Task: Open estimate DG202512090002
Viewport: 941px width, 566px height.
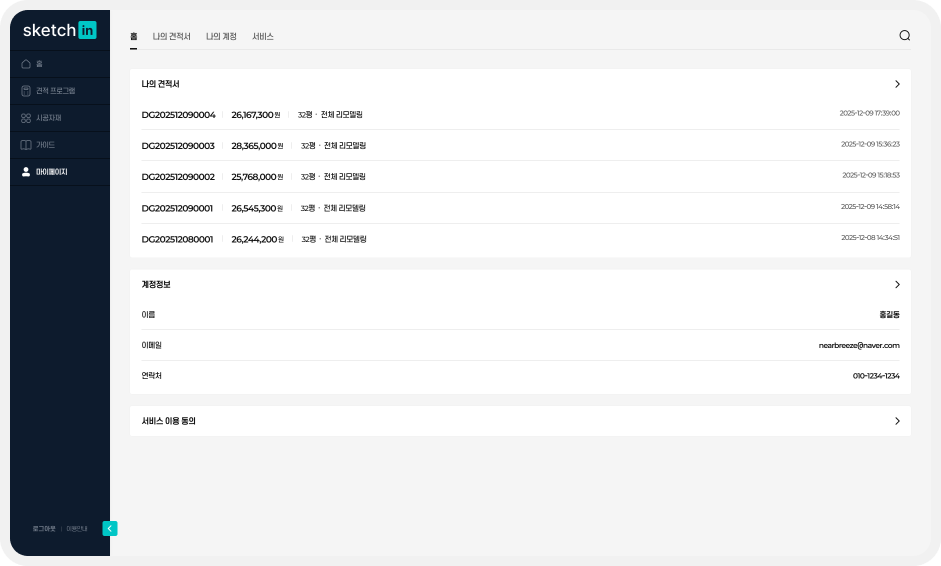Action: pyautogui.click(x=178, y=177)
